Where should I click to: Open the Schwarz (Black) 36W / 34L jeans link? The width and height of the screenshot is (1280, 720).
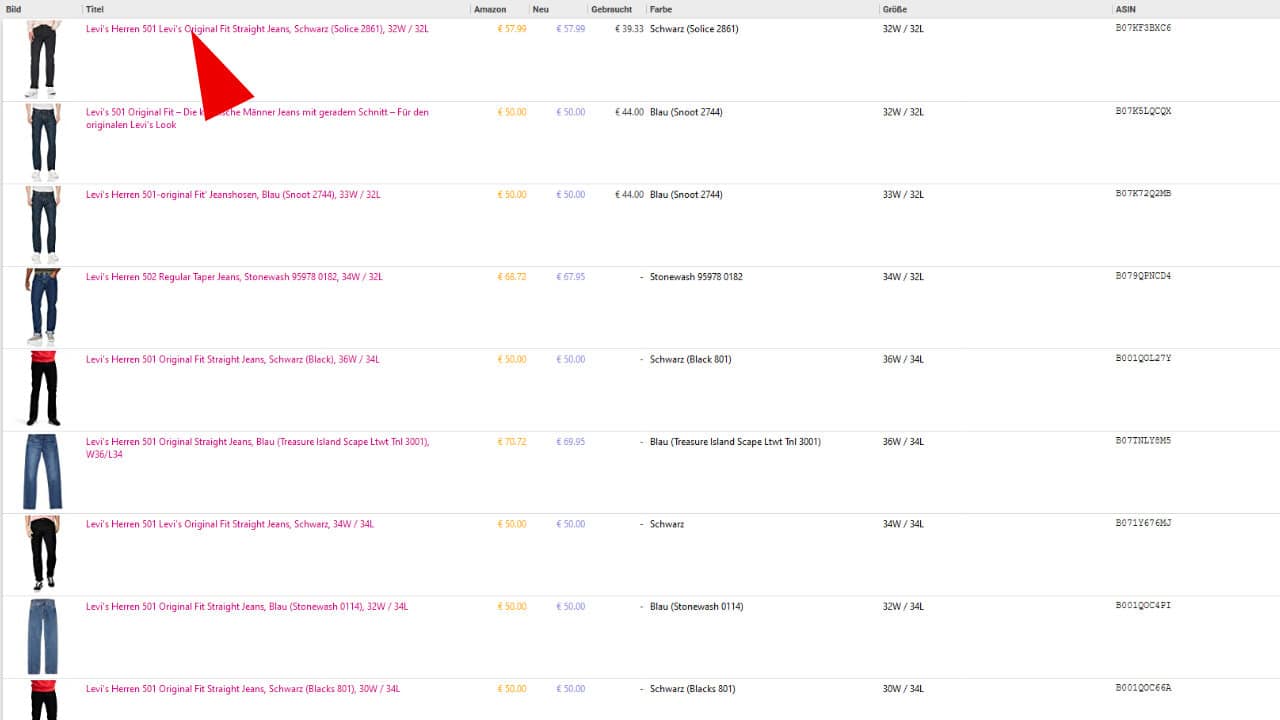[x=232, y=360]
